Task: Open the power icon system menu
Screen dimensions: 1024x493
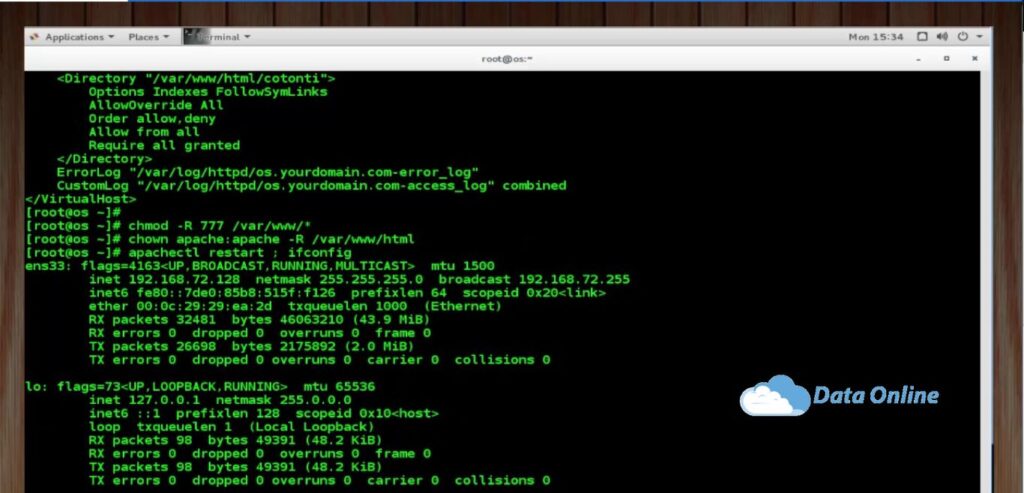Action: 963,37
